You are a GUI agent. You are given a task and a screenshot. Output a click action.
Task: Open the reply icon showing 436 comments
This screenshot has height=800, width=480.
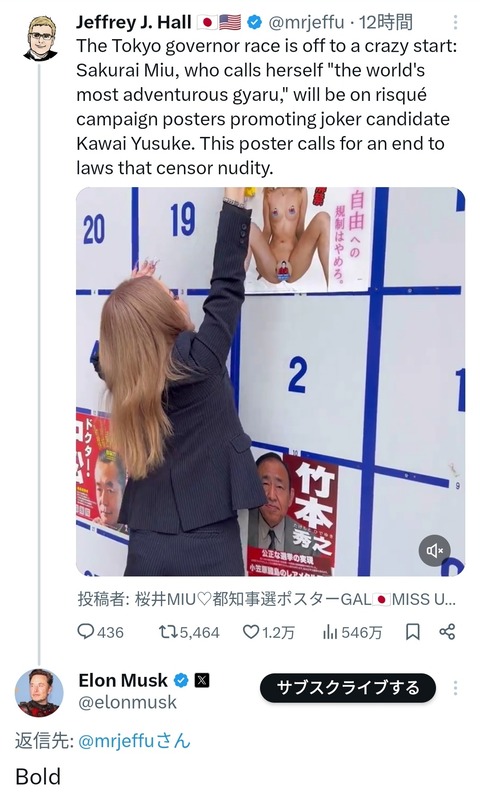(x=85, y=632)
